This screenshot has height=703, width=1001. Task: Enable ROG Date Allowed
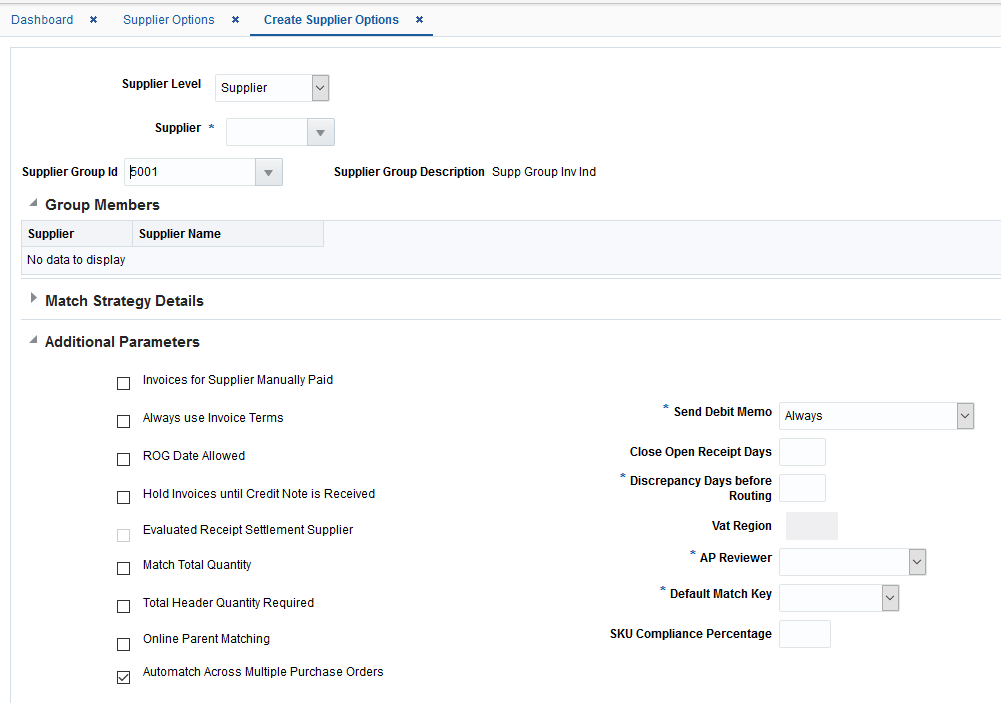click(x=123, y=459)
